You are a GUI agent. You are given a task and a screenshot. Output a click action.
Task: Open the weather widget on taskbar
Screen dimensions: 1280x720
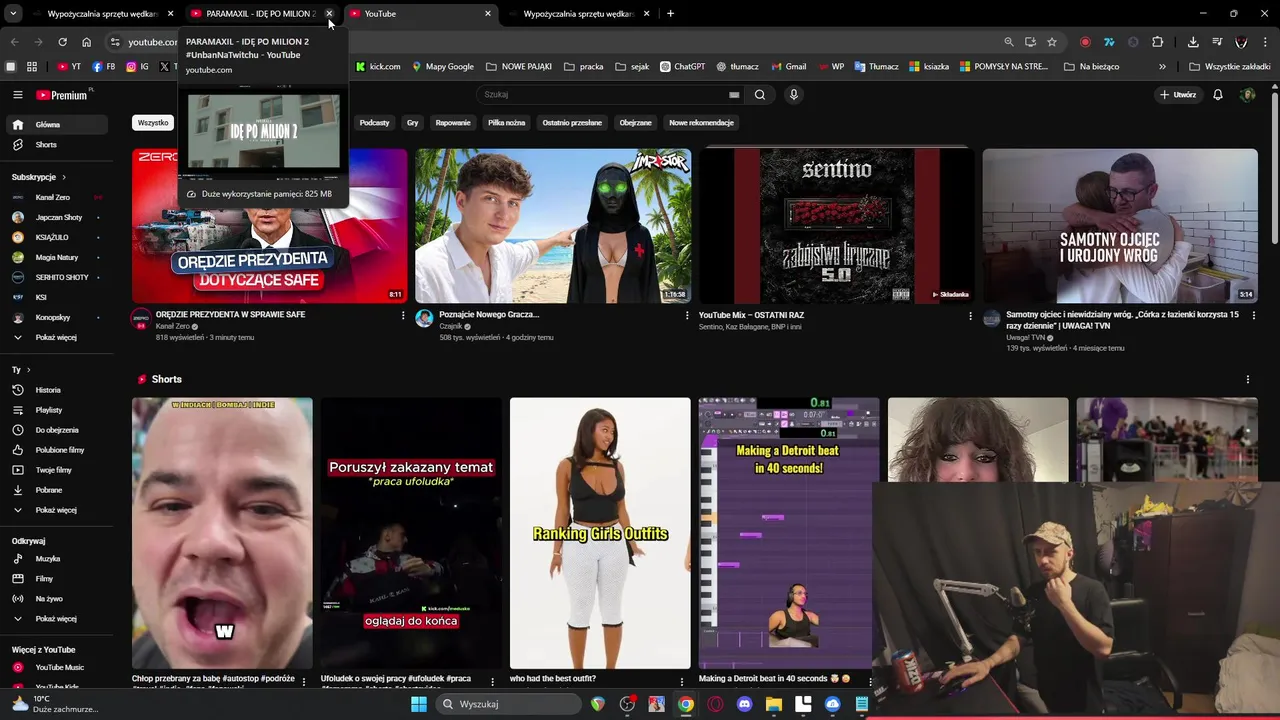(55, 704)
